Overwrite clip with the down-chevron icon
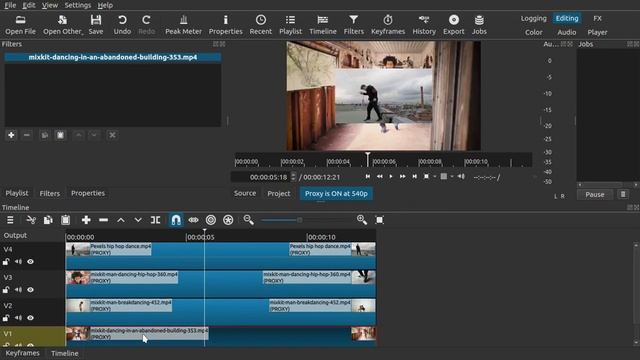 tap(138, 220)
